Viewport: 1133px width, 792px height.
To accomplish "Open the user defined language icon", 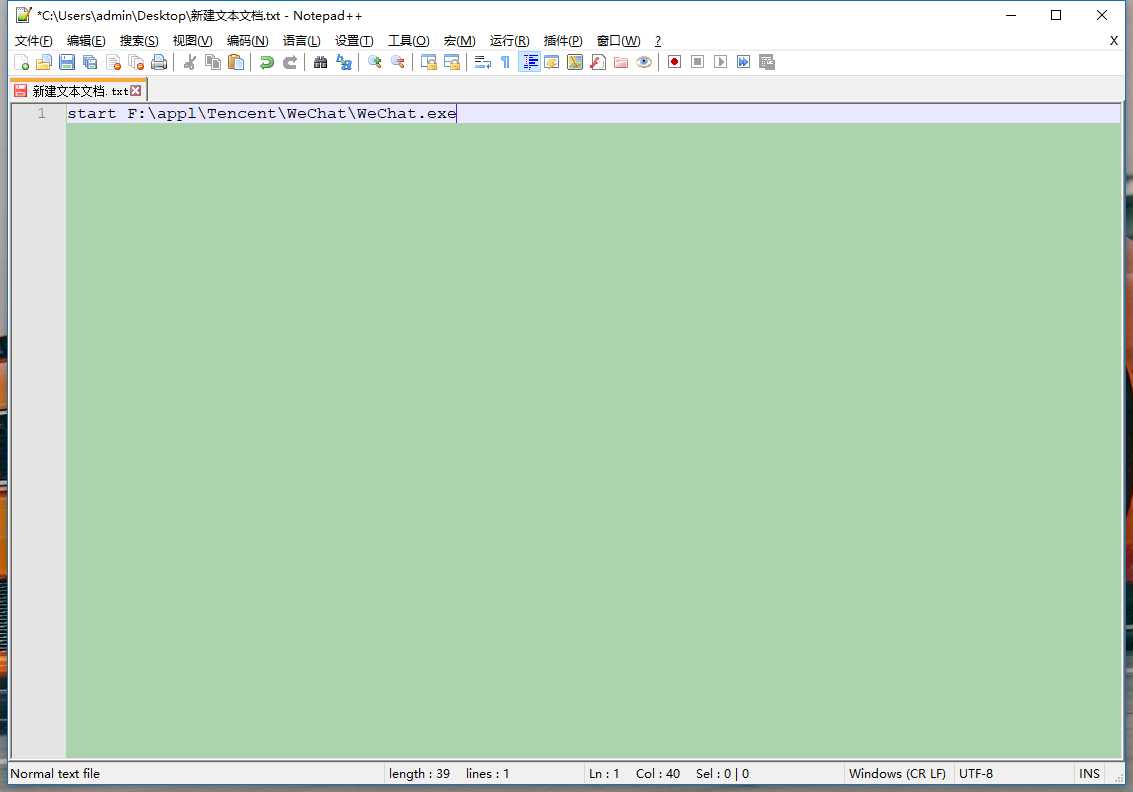I will click(552, 62).
